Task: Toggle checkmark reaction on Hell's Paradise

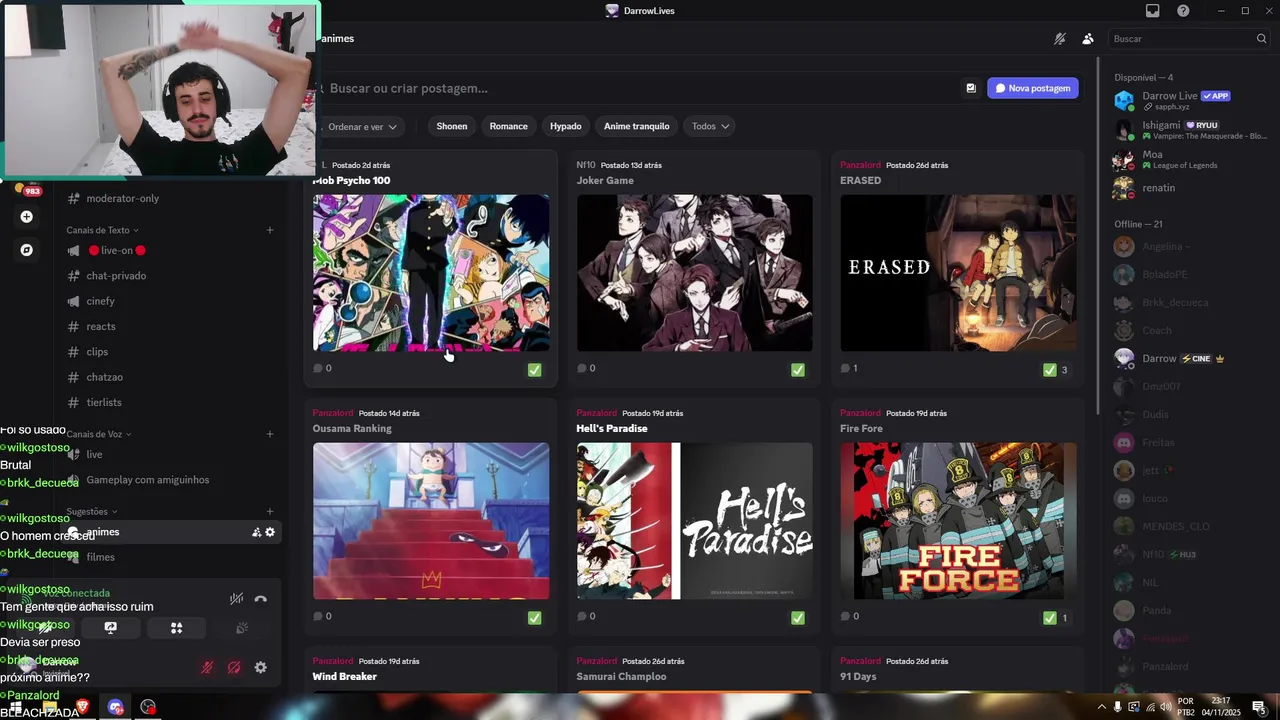Action: pyautogui.click(x=797, y=618)
